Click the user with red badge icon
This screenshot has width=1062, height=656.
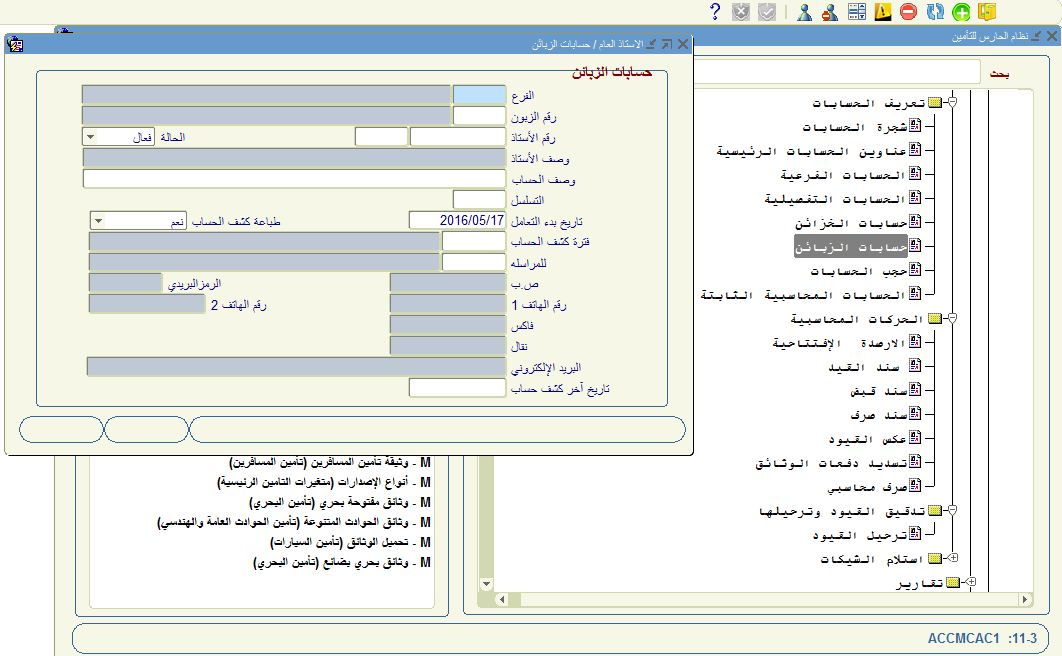(x=829, y=12)
